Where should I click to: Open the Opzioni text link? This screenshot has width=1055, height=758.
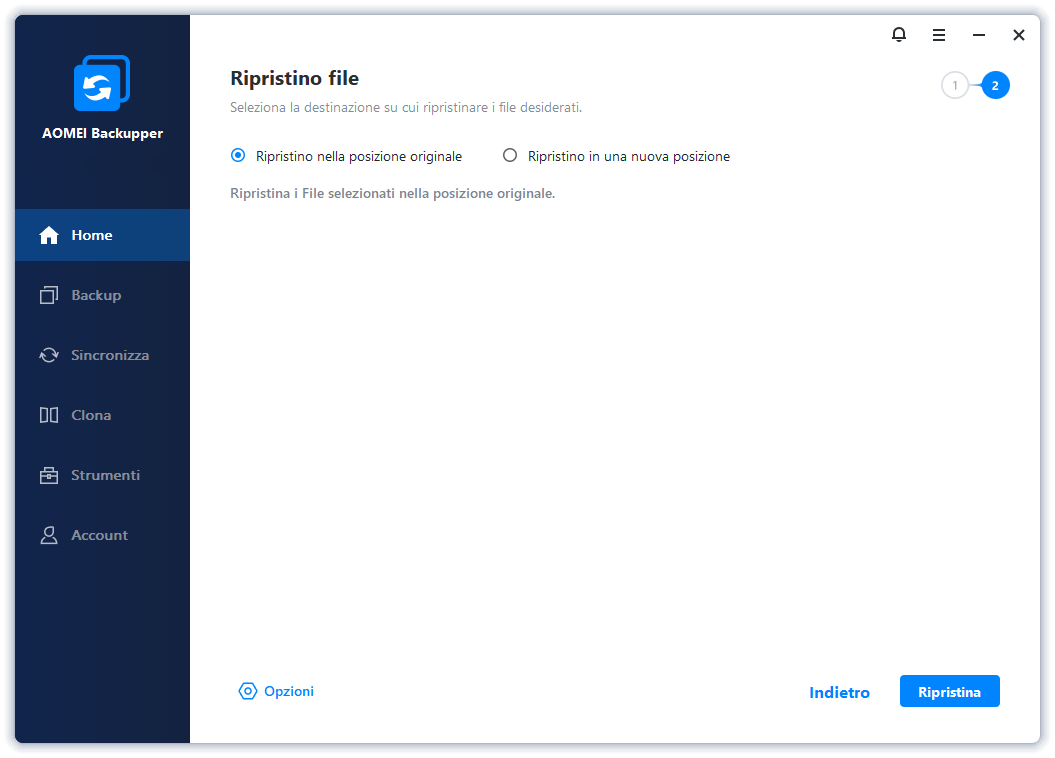[x=289, y=691]
